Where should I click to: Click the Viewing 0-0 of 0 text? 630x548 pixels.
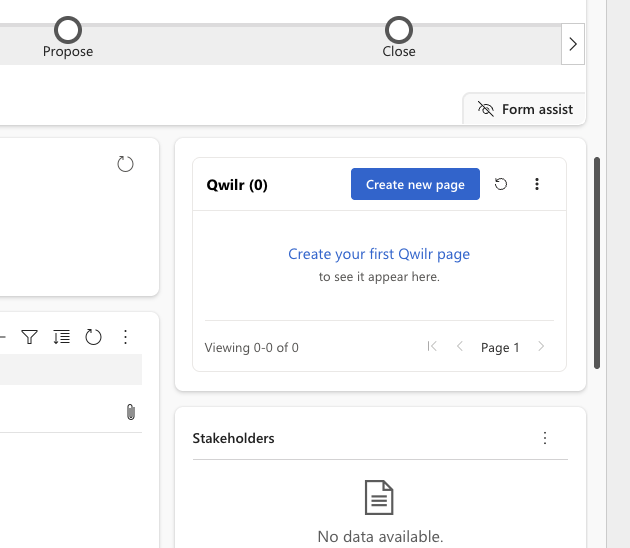(252, 348)
